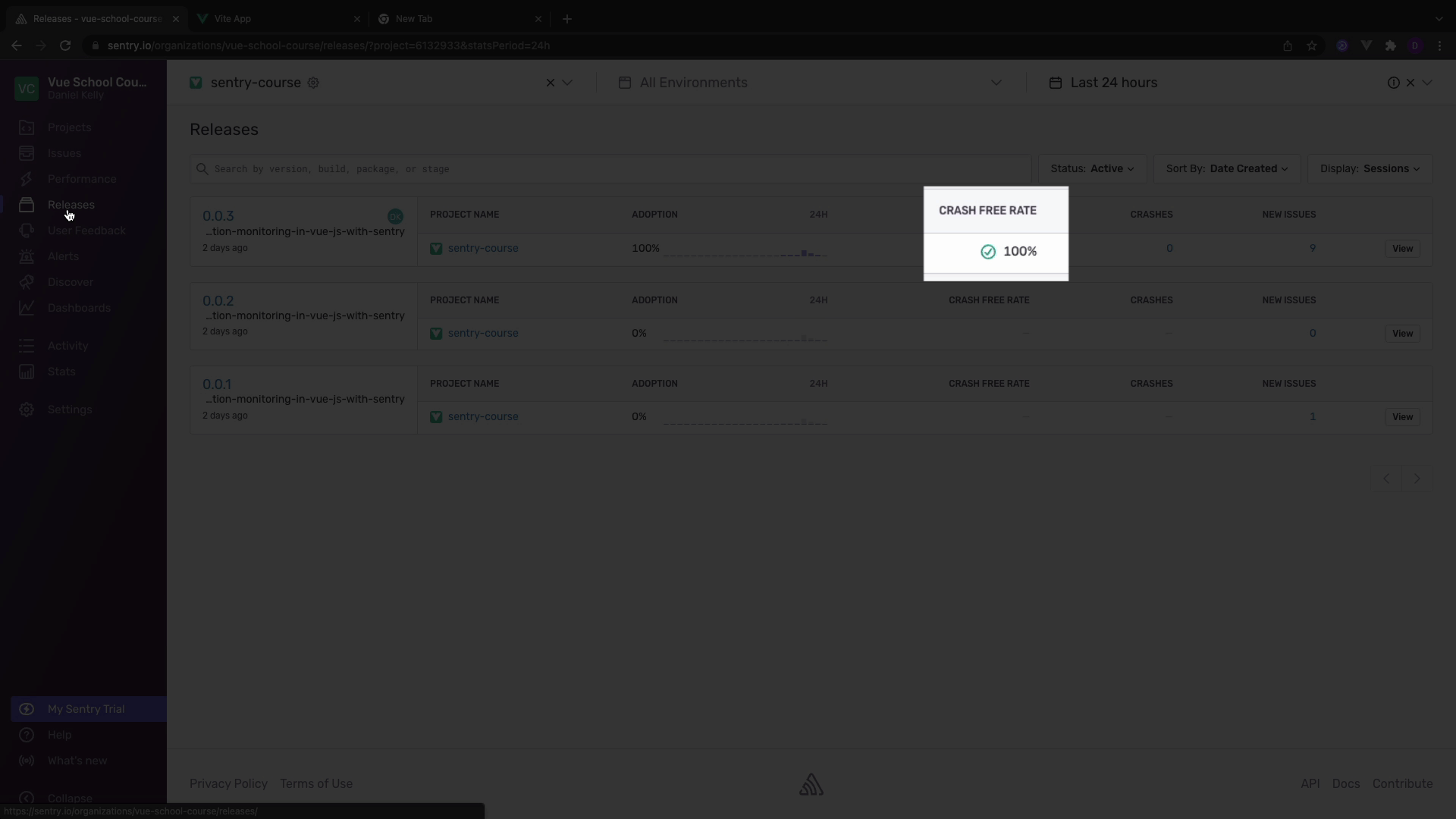Open Issues in the sidebar
This screenshot has width=1456, height=819.
point(64,153)
